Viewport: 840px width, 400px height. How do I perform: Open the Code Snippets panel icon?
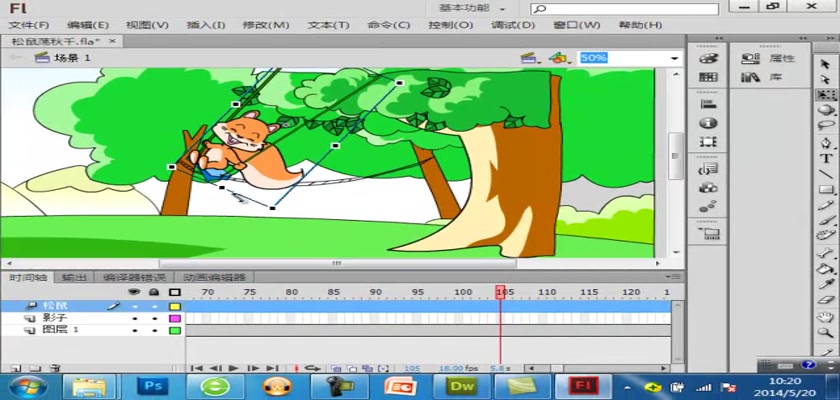(x=708, y=169)
